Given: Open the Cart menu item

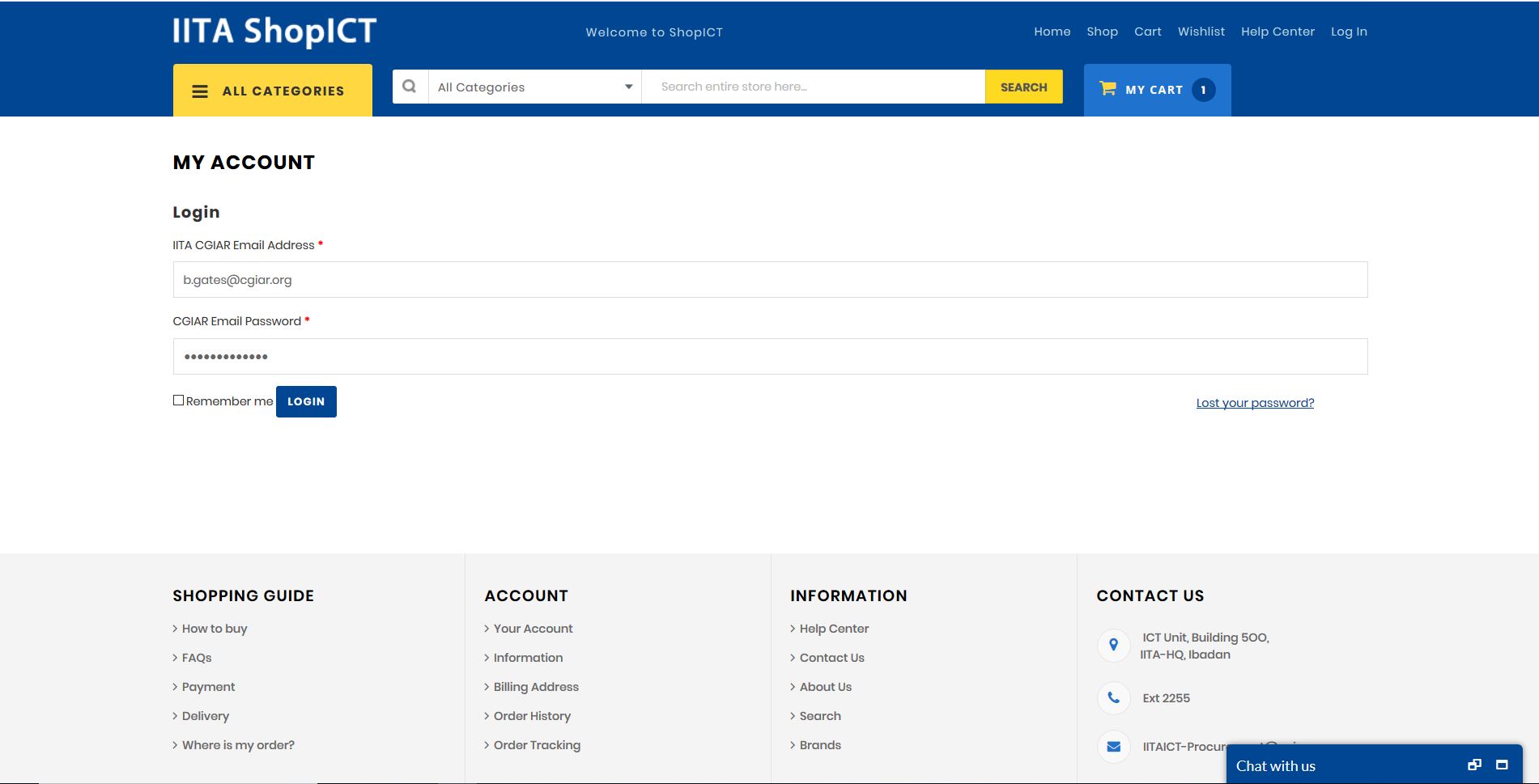Looking at the screenshot, I should coord(1147,32).
